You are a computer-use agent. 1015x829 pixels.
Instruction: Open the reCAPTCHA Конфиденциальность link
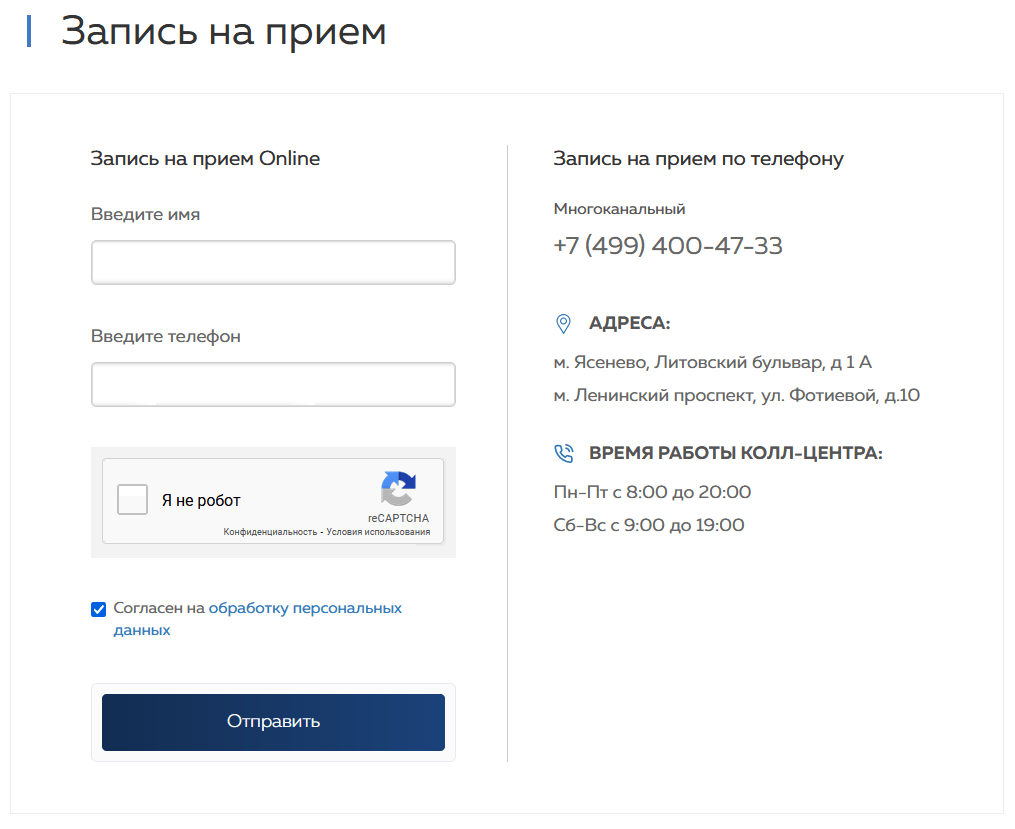tap(269, 533)
